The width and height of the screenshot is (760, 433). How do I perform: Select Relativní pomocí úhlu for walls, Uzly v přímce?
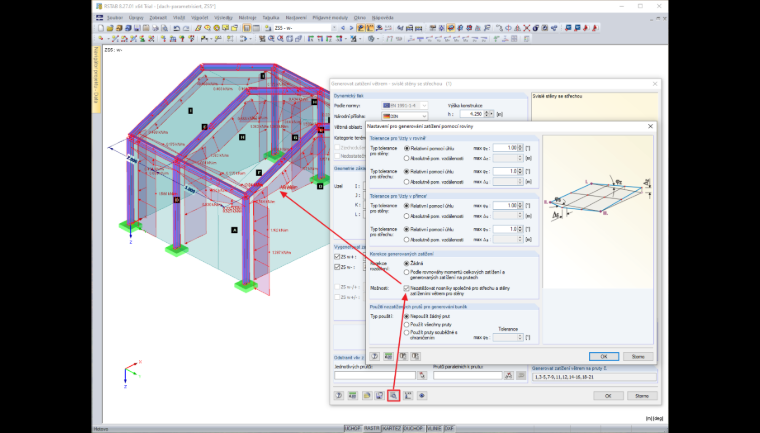(x=407, y=206)
